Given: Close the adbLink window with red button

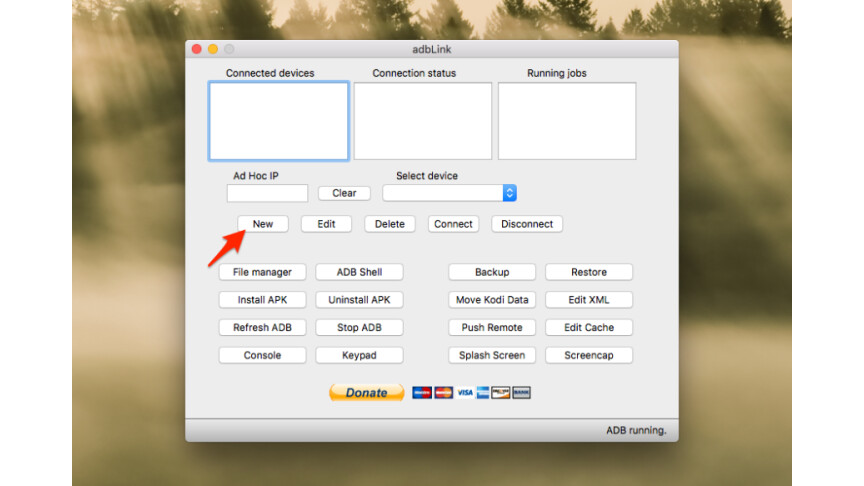Looking at the screenshot, I should [197, 49].
